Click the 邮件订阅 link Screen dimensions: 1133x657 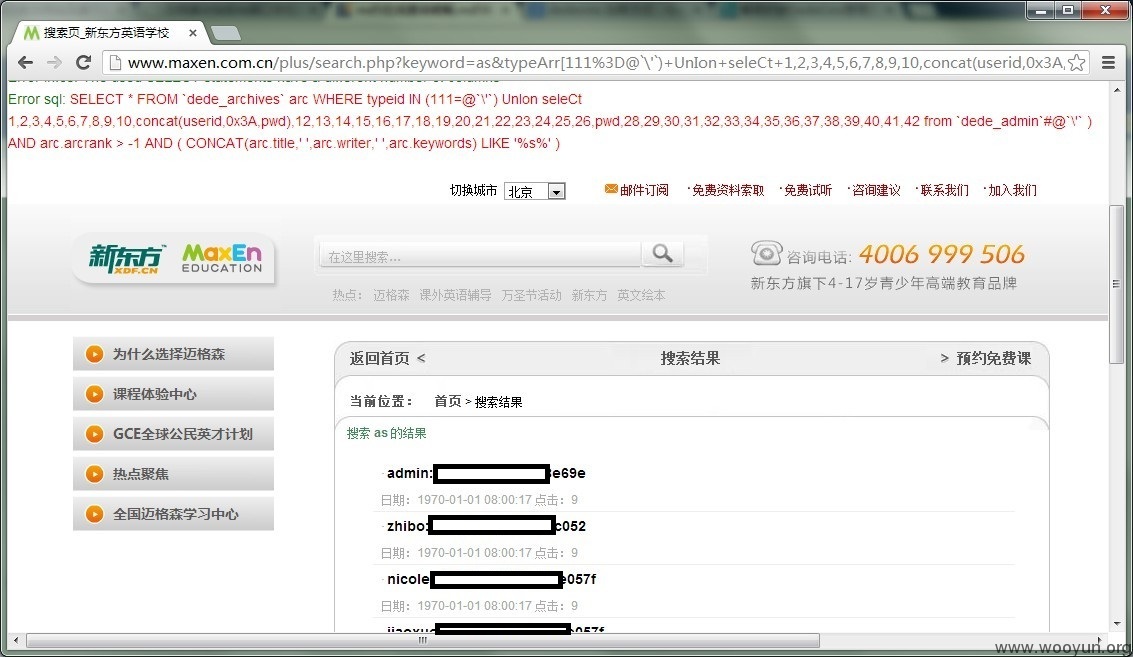pyautogui.click(x=644, y=190)
